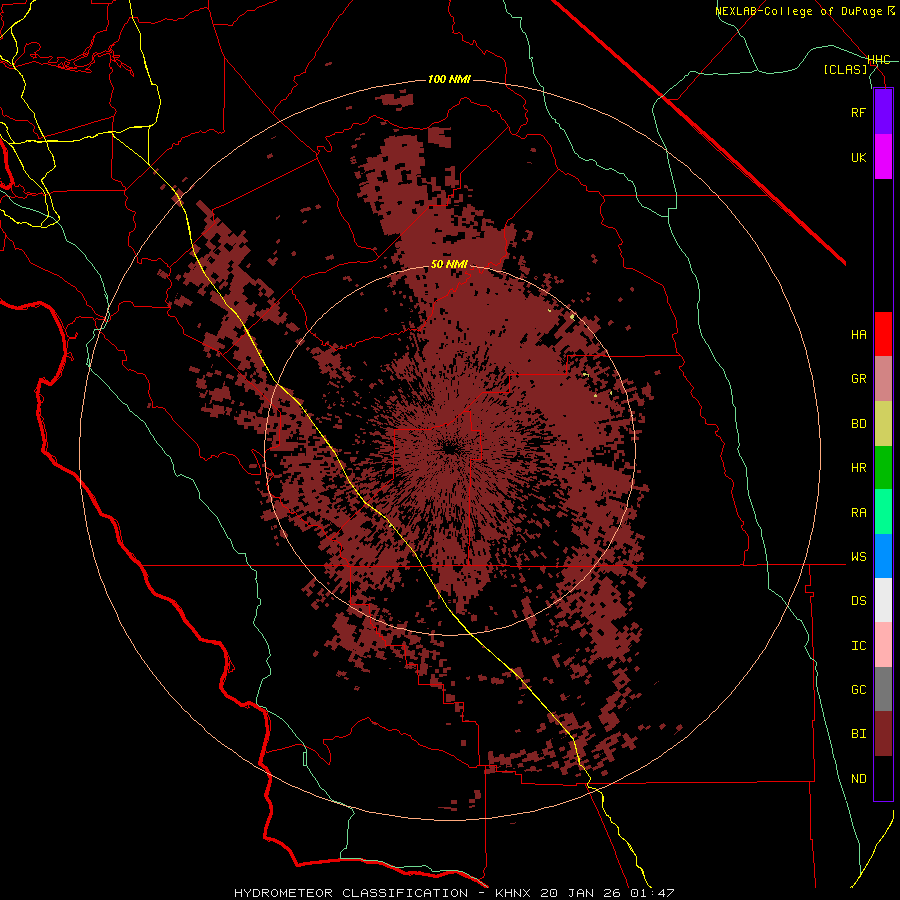Click the 'ND' legend label

click(x=858, y=779)
